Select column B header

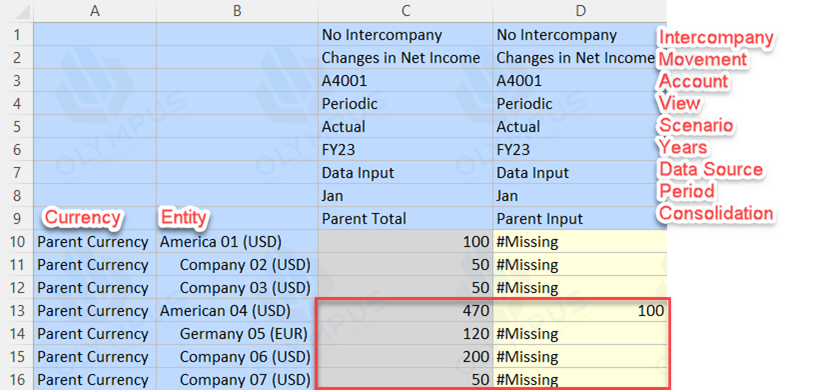(237, 11)
